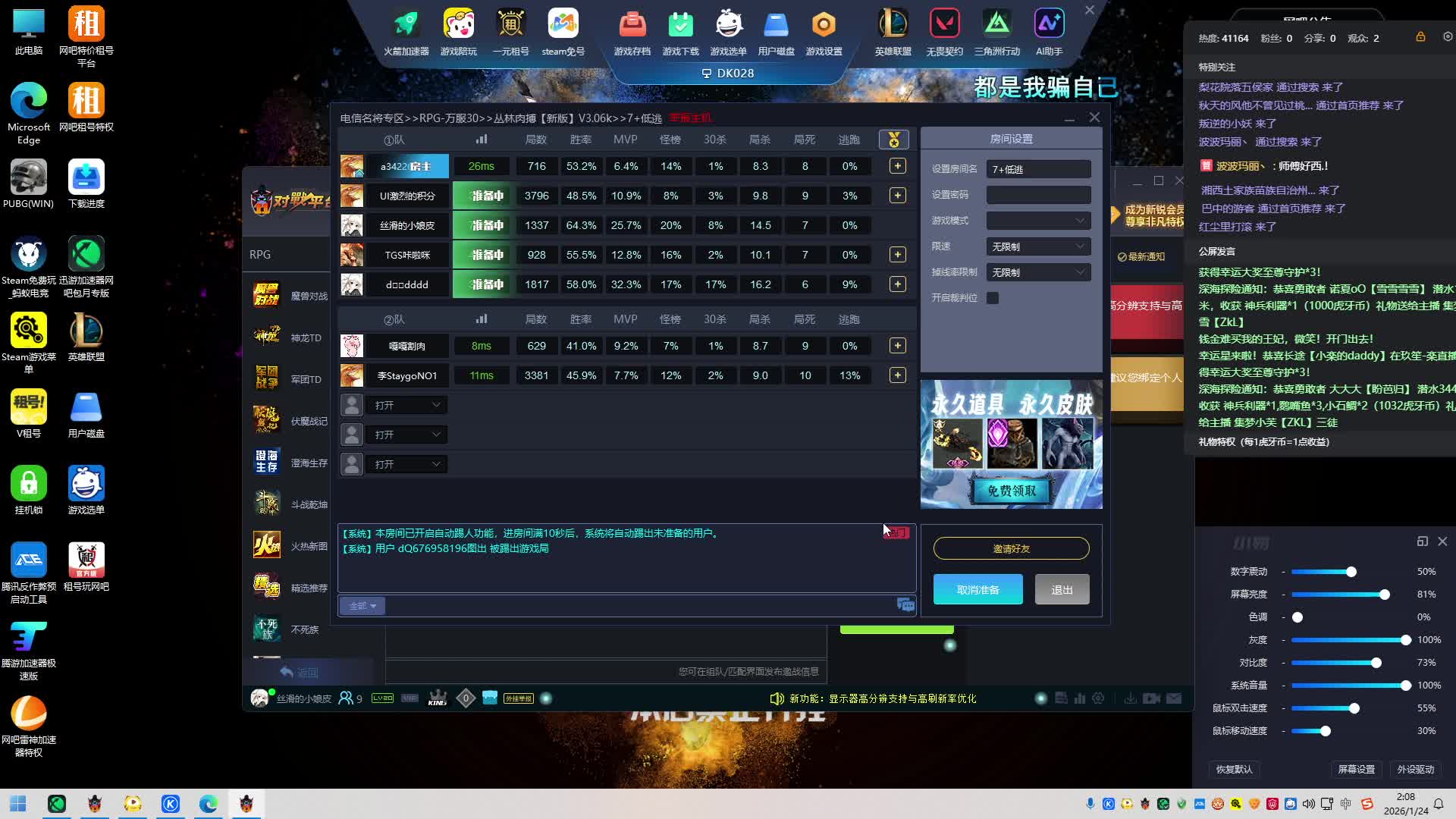This screenshot has width=1456, height=819.
Task: Open 魔兽对战 in the RPG sidebar
Action: [x=291, y=296]
